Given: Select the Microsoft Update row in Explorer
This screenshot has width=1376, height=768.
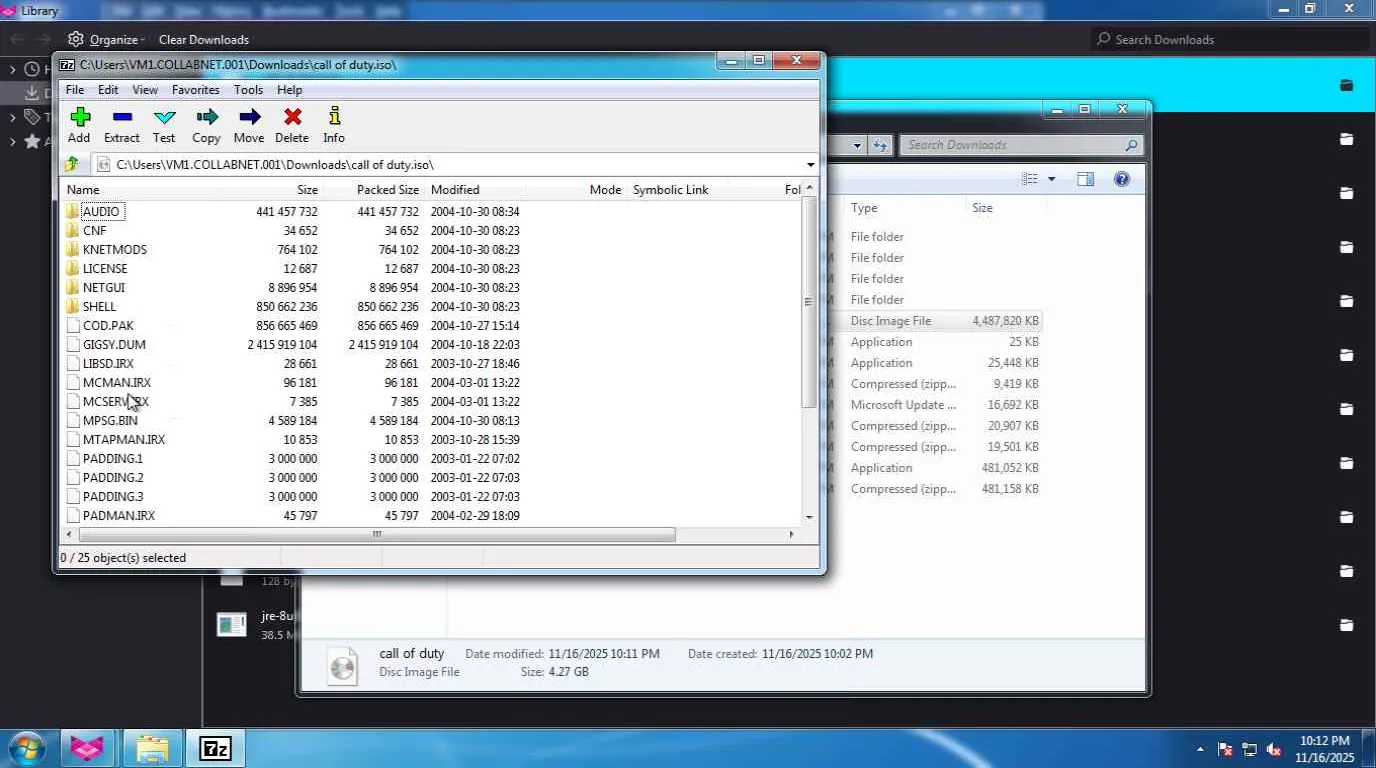Looking at the screenshot, I should click(936, 405).
